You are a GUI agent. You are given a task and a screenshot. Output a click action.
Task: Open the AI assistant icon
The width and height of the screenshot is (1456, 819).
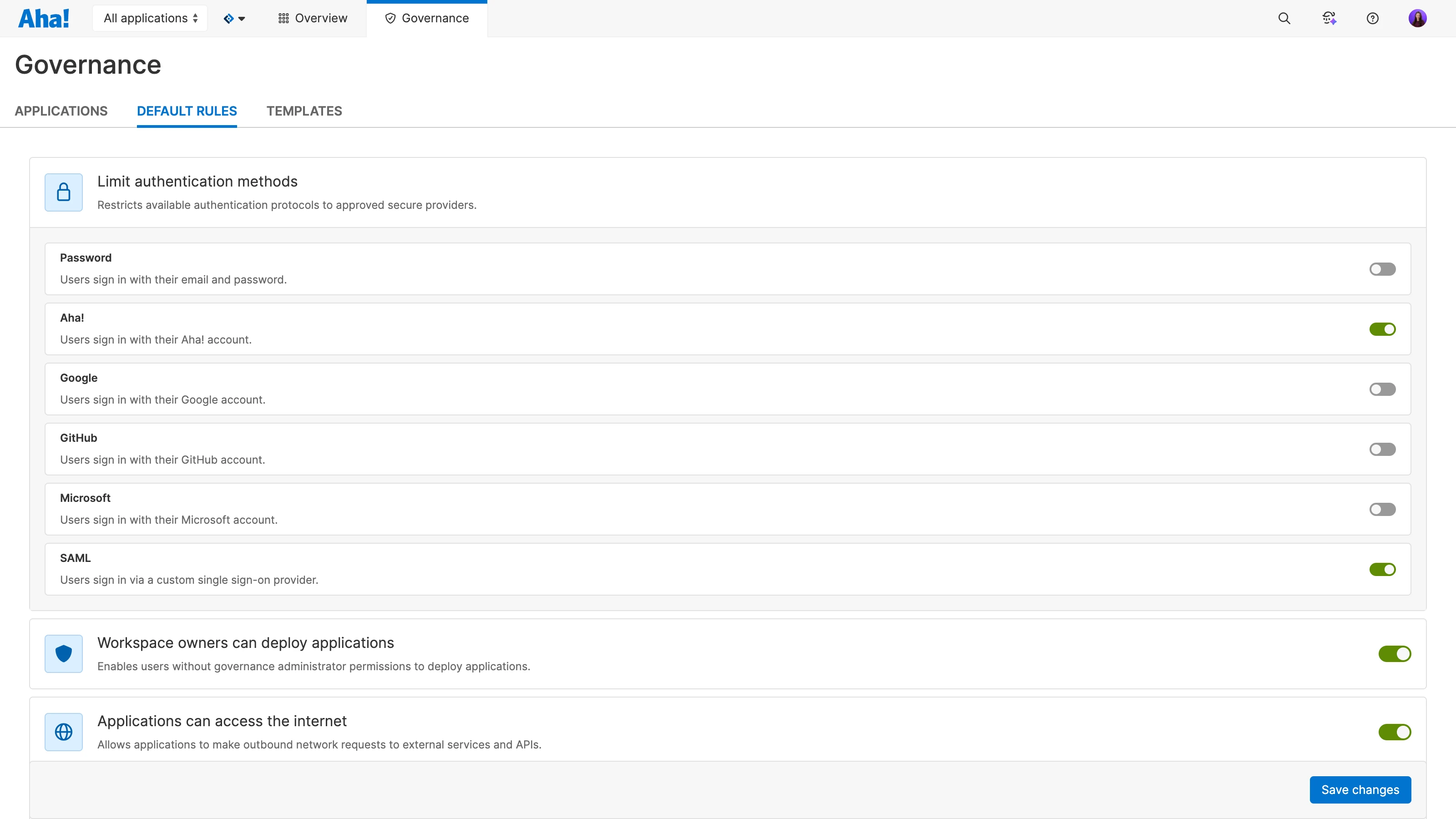1330,18
